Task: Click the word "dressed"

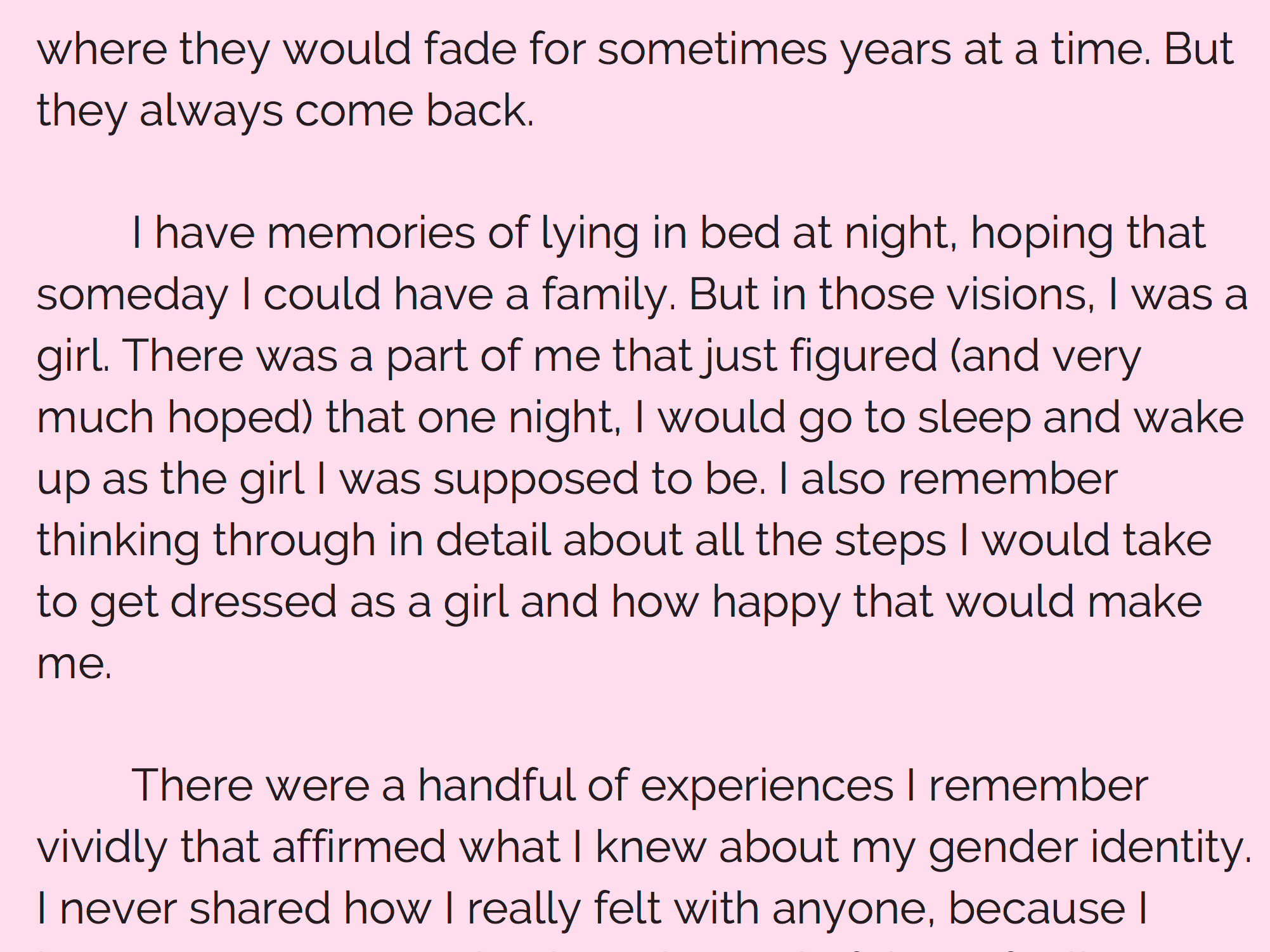Action: click(x=253, y=601)
